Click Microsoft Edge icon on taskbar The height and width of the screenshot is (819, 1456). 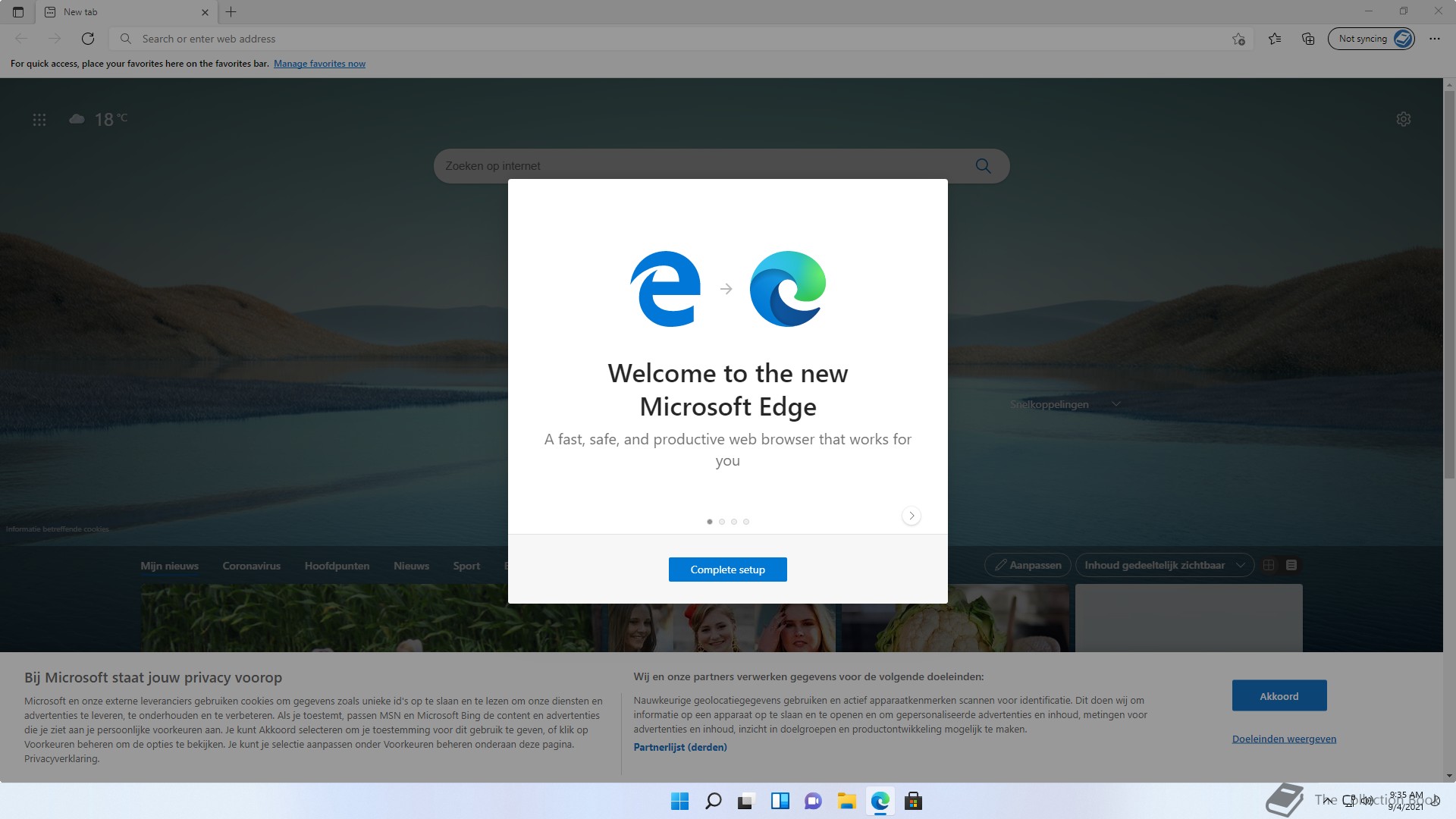tap(880, 801)
